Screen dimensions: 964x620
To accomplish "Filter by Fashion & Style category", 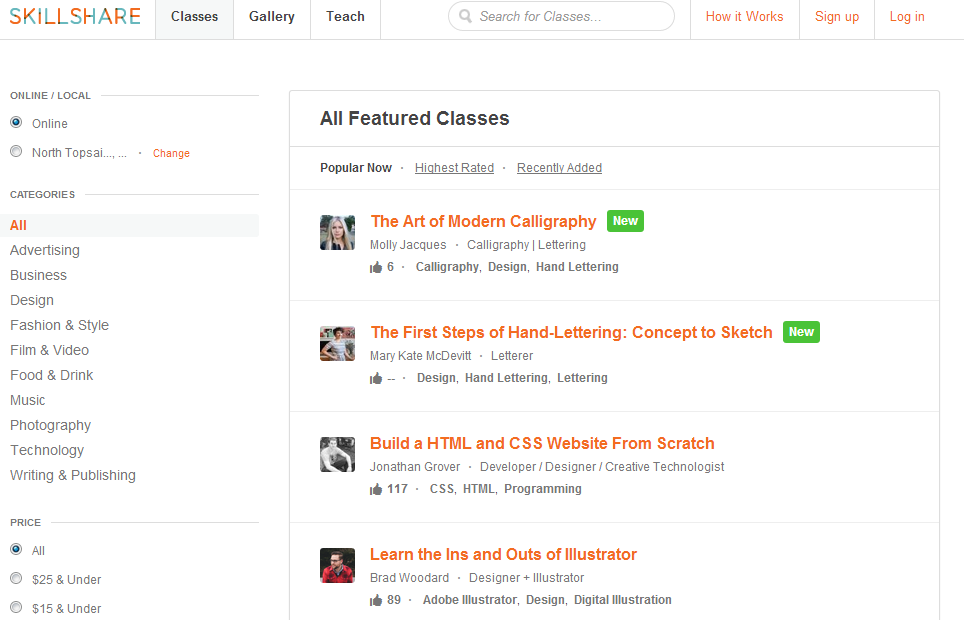I will [x=60, y=325].
